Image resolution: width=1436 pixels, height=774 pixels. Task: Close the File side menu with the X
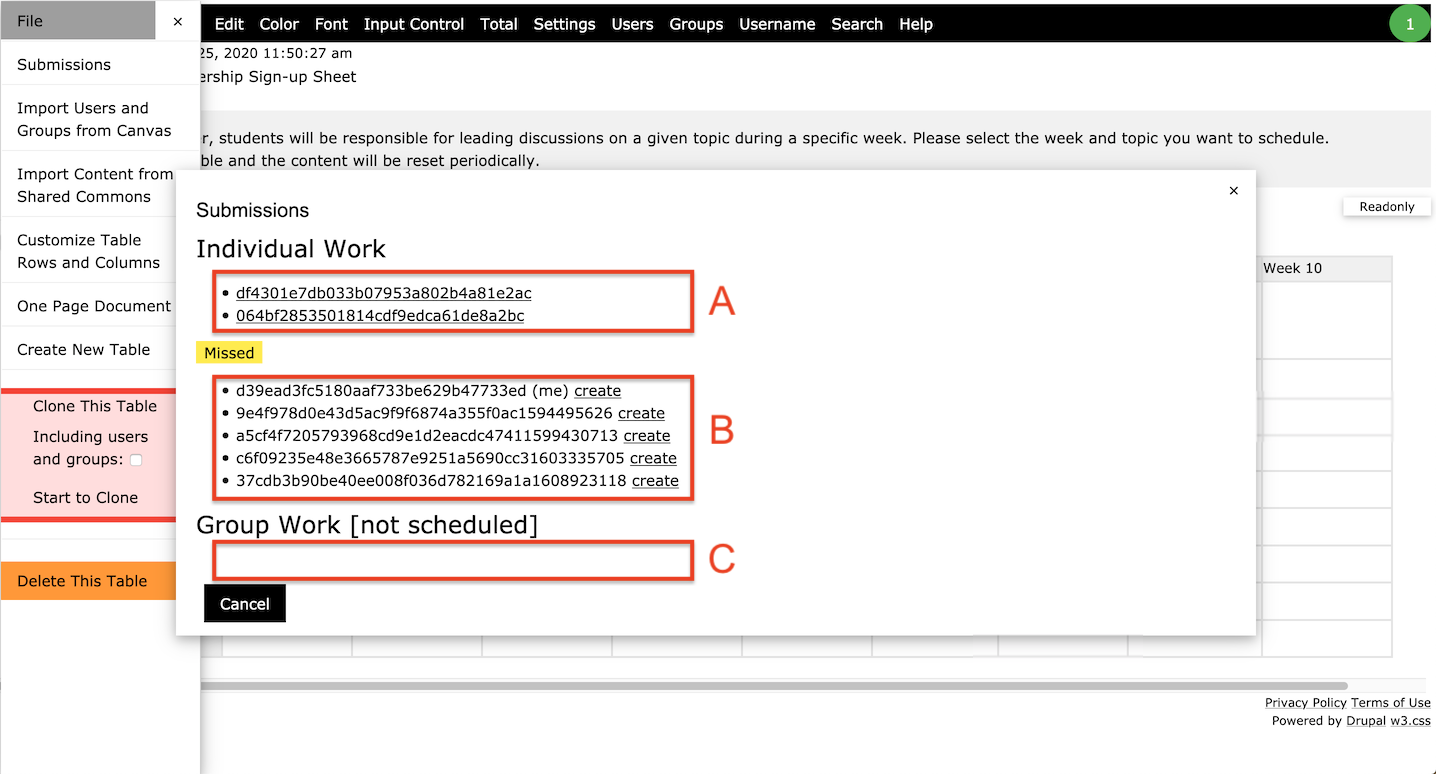tap(178, 21)
